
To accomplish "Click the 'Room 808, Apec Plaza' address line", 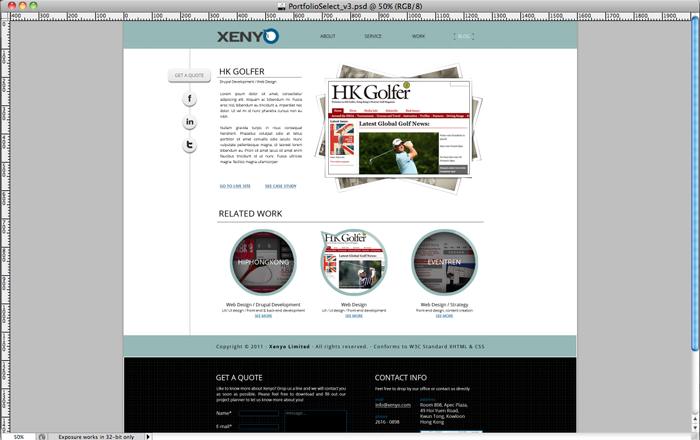I will click(x=444, y=405).
